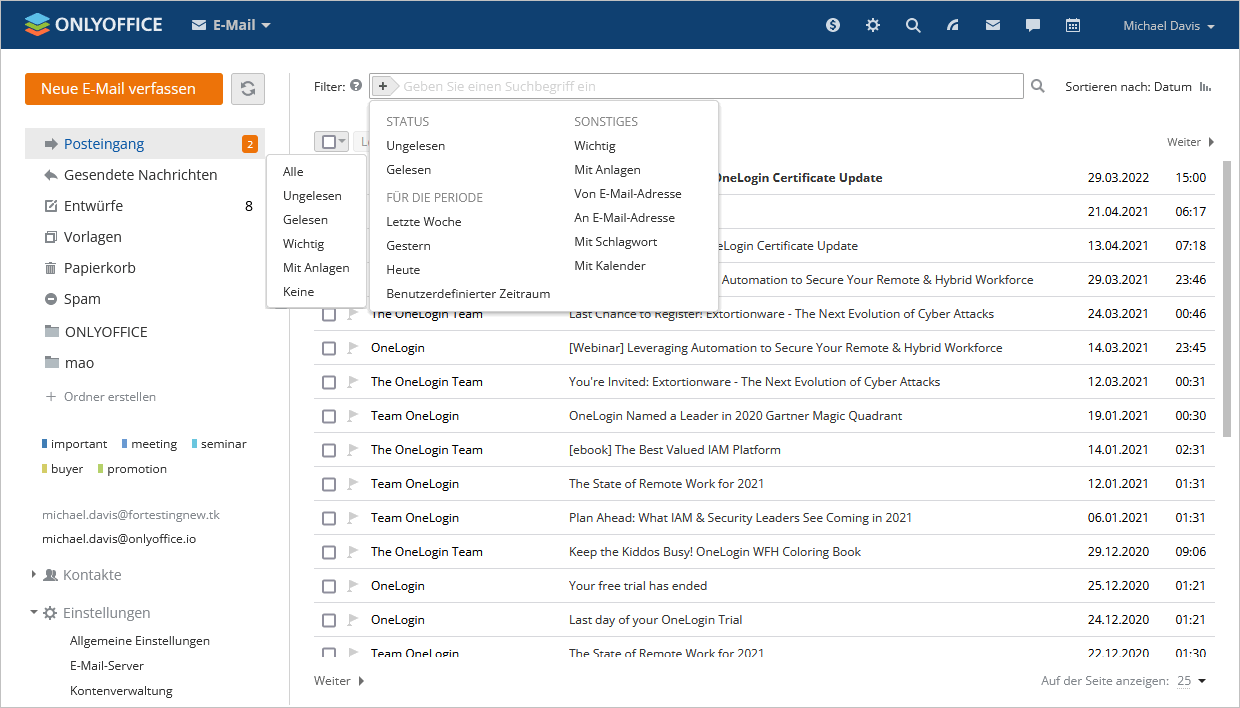Viewport: 1240px width, 708px height.
Task: Filter by 'Letzte Woche' period
Action: pos(424,222)
